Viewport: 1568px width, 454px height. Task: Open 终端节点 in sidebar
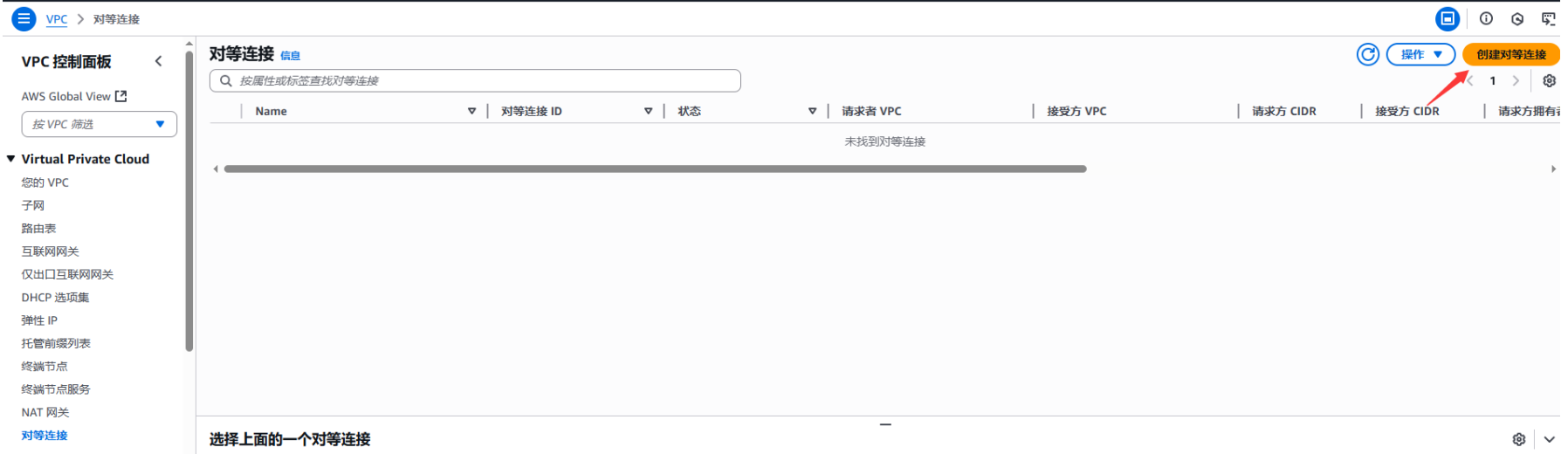click(x=45, y=366)
